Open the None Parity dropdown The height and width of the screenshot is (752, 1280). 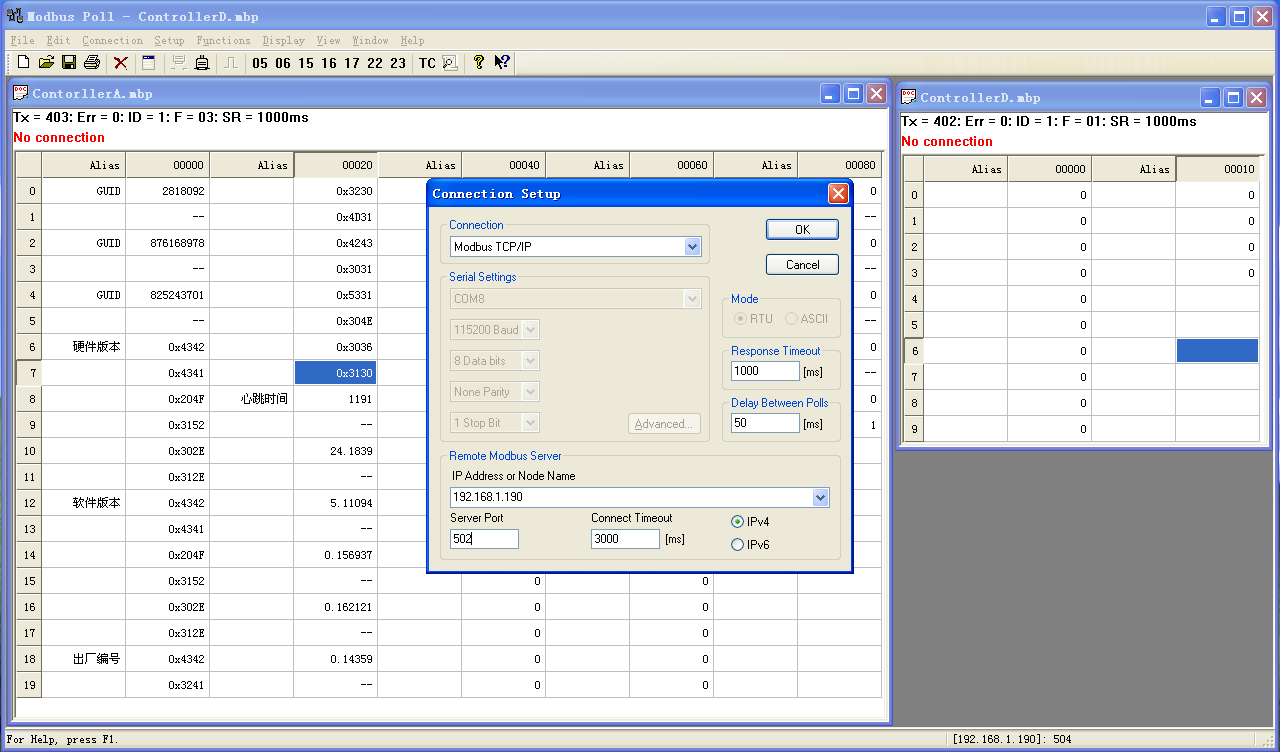[x=531, y=391]
